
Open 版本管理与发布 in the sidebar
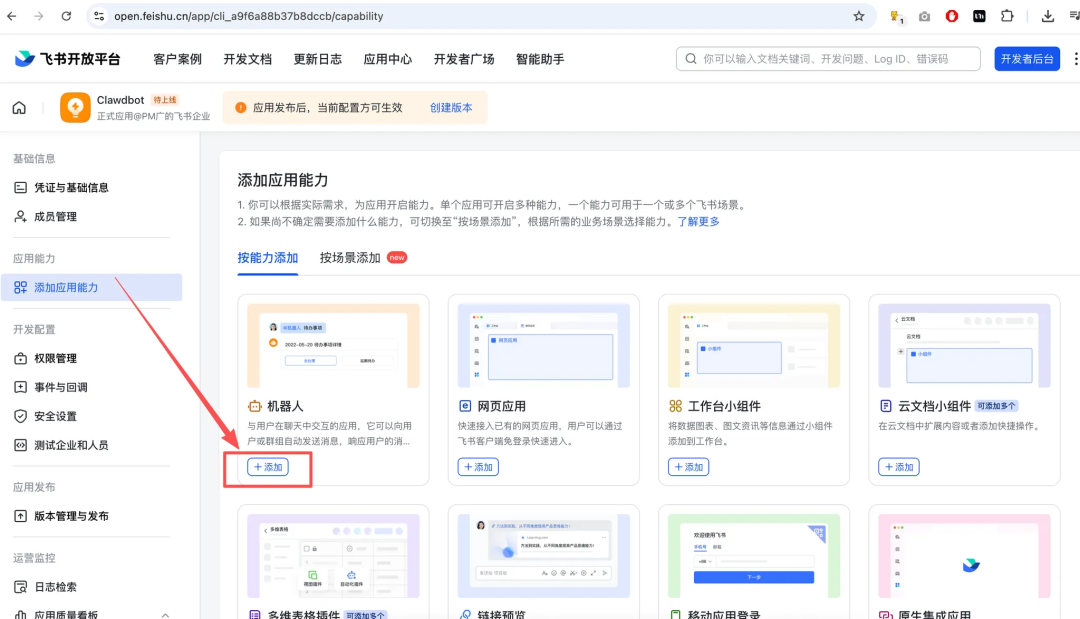click(71, 516)
